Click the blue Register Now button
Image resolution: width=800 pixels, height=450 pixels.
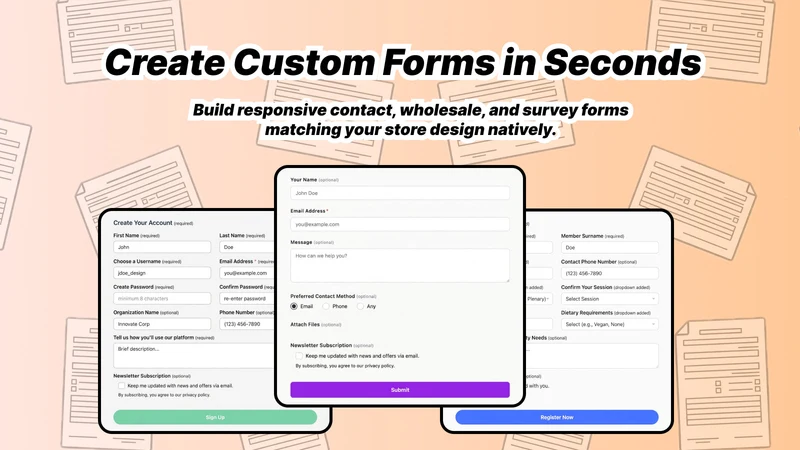(557, 417)
